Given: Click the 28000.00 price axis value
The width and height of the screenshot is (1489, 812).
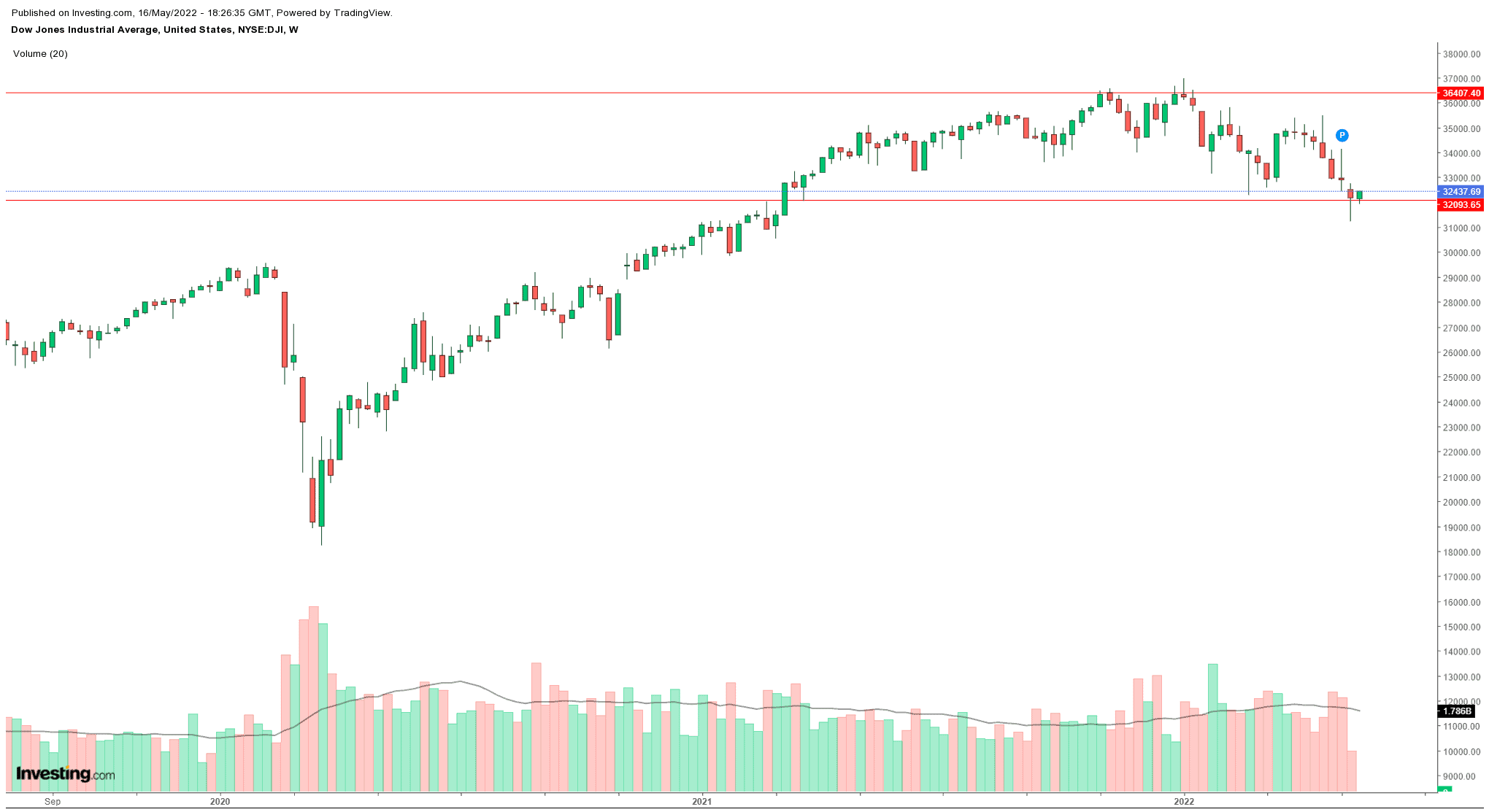Looking at the screenshot, I should 1462,303.
